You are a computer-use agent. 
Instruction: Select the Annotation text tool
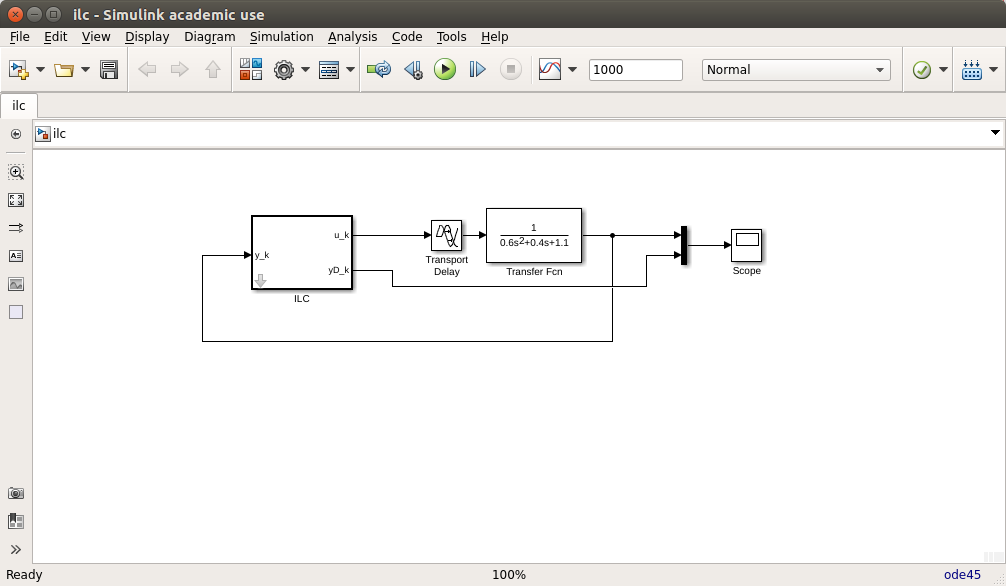point(16,256)
